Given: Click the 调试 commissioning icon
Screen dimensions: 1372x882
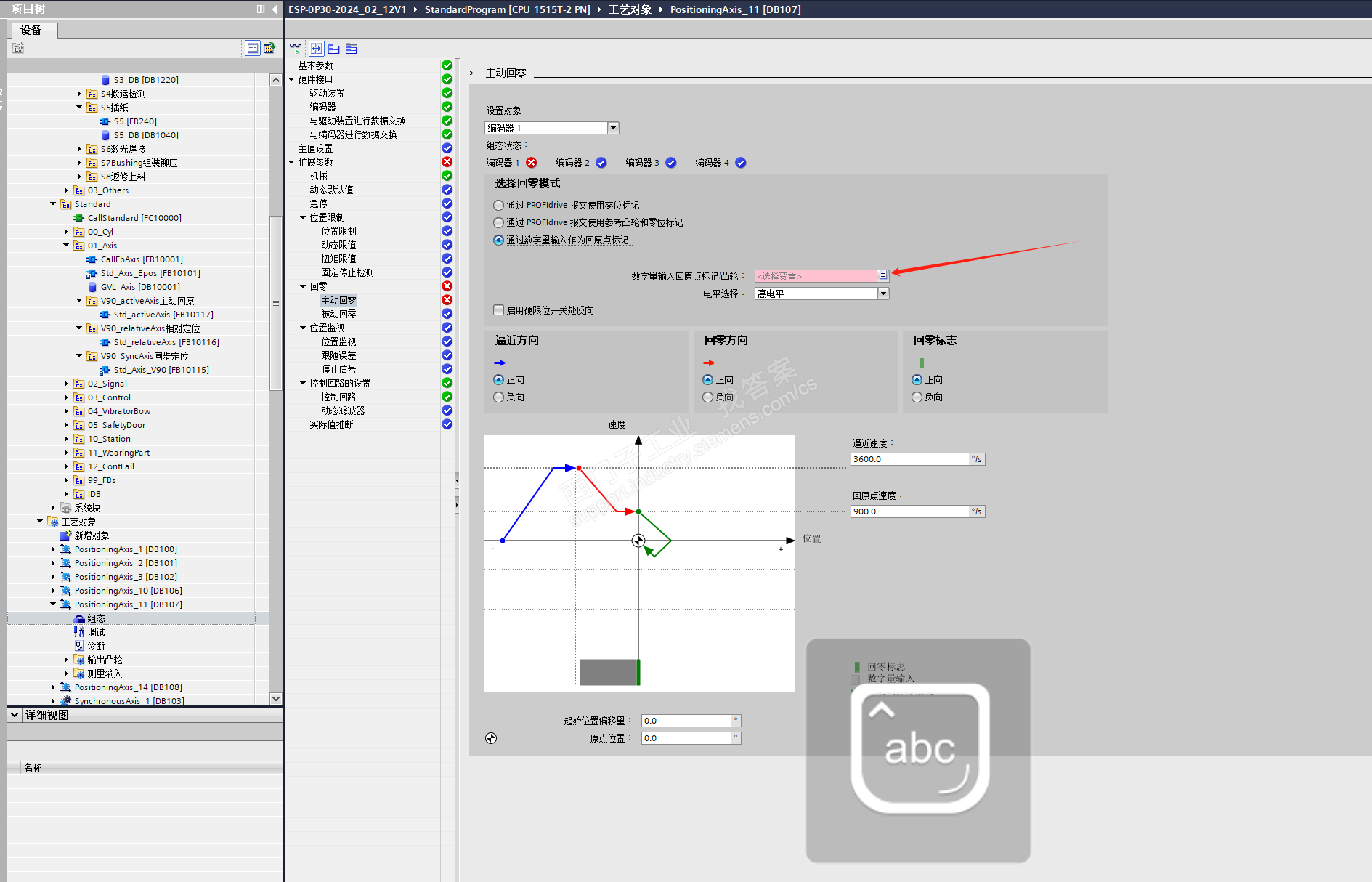Looking at the screenshot, I should coord(79,632).
